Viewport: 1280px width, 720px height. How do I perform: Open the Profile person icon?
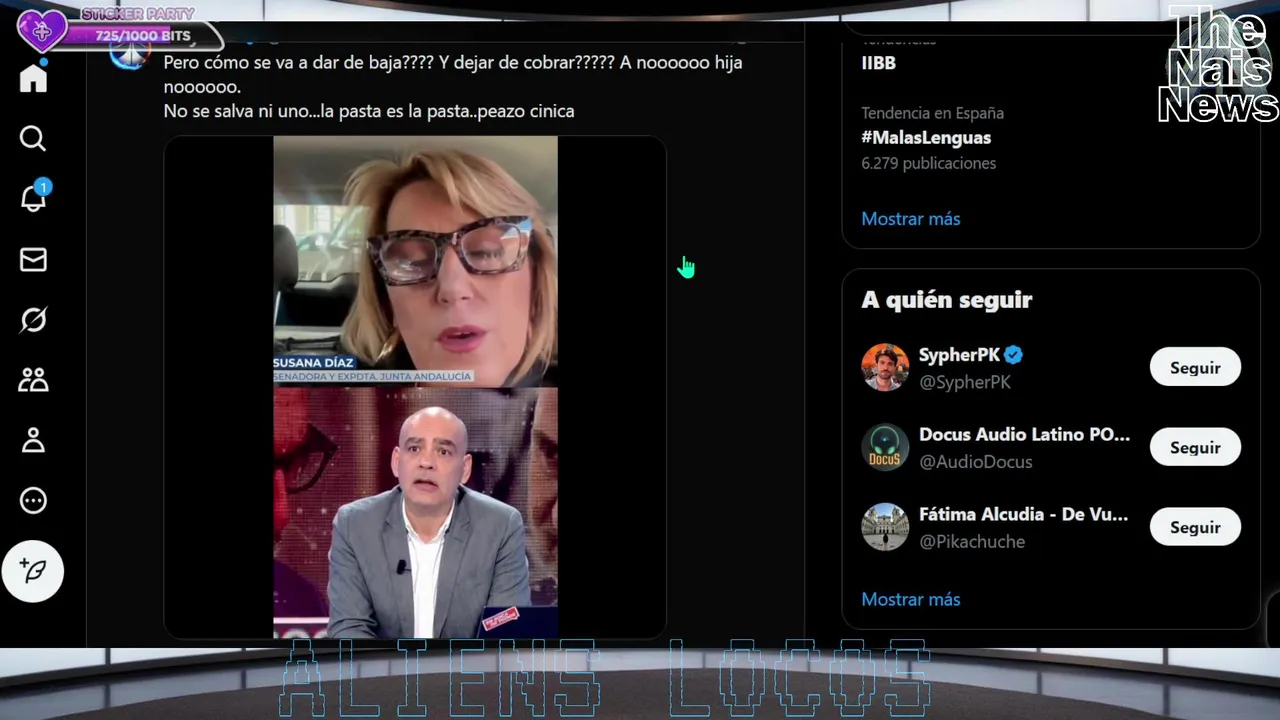(x=33, y=440)
